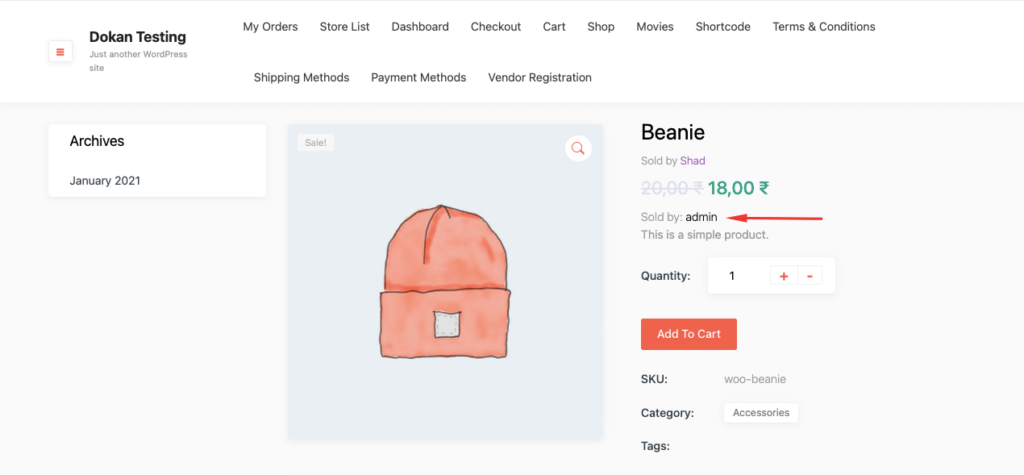This screenshot has height=475, width=1024.
Task: Click the Dokan Testing site title
Action: click(137, 37)
